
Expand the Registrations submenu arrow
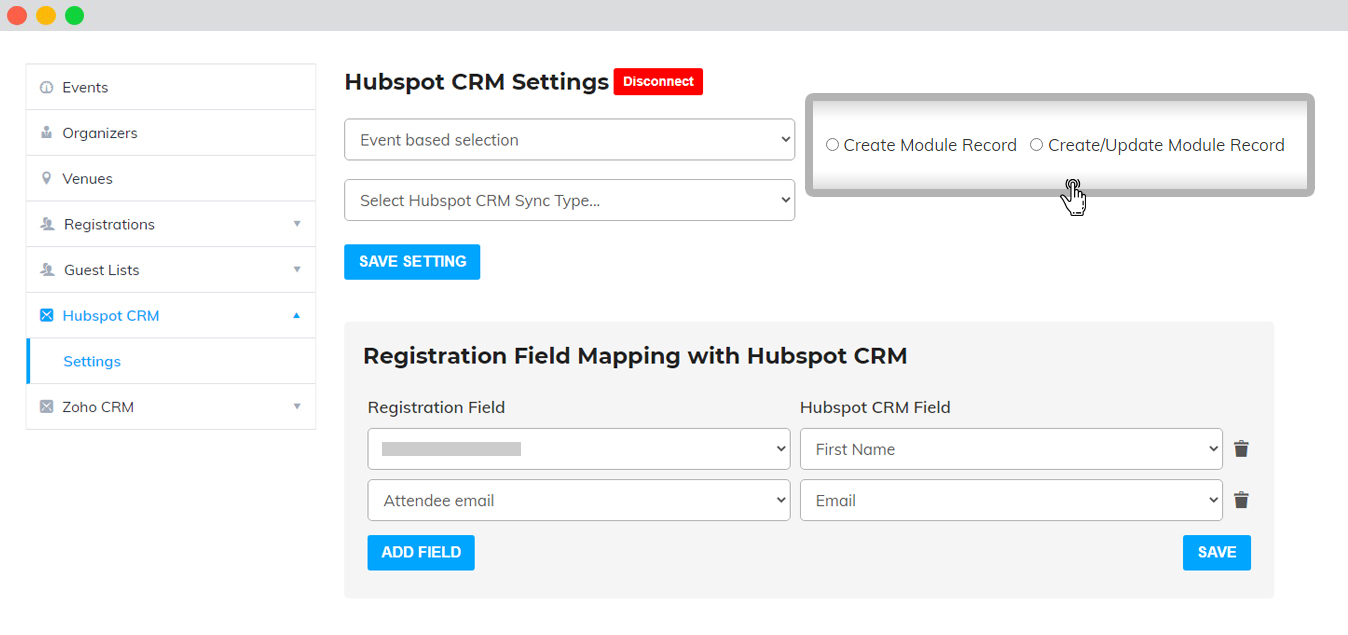click(x=297, y=224)
